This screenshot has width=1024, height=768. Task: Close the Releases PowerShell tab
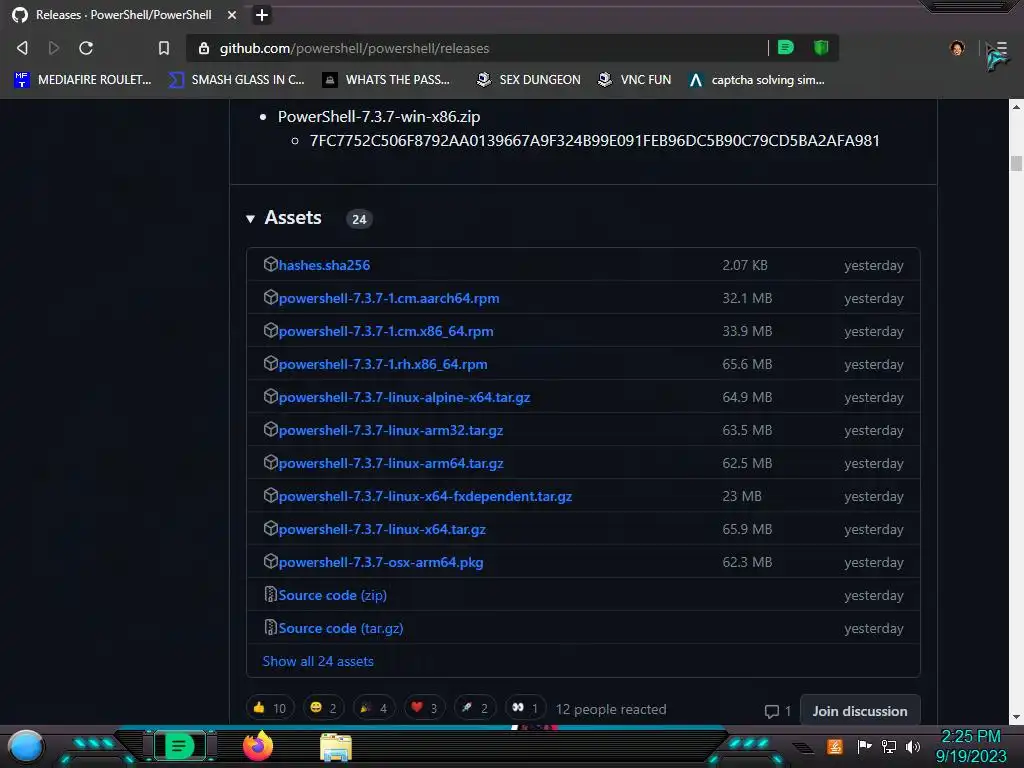pos(232,15)
